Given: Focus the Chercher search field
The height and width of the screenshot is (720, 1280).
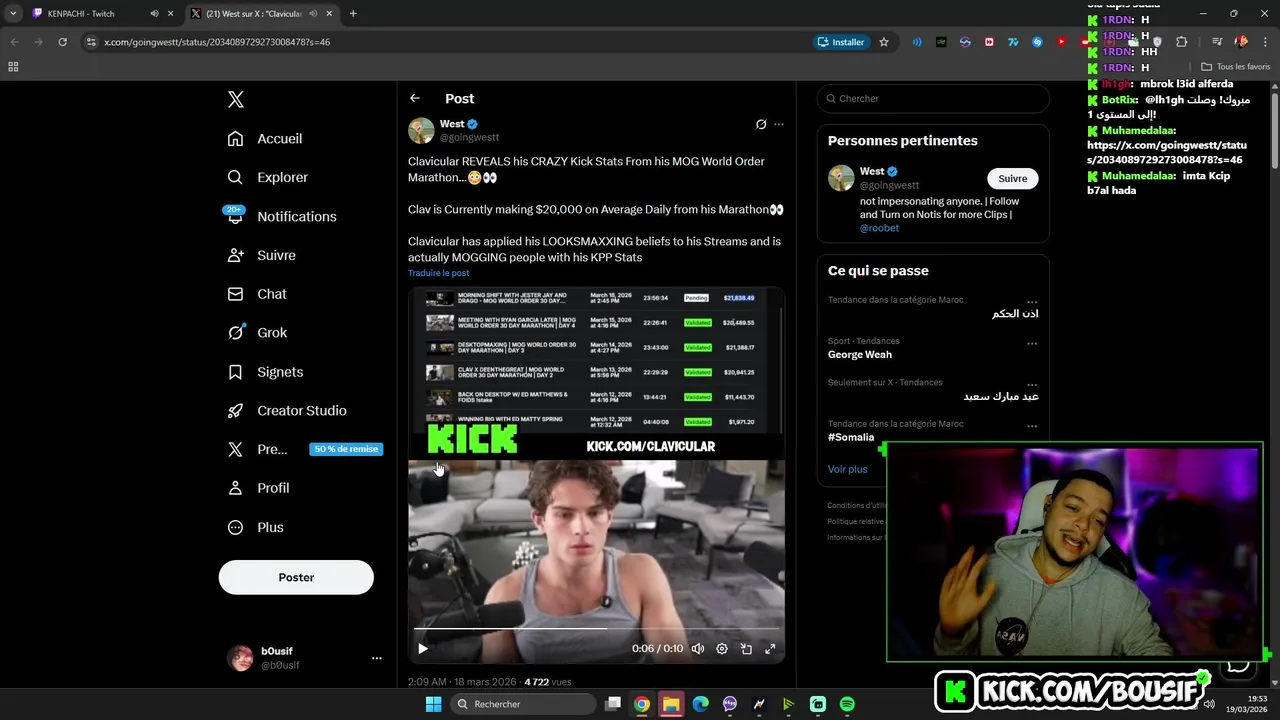Looking at the screenshot, I should point(933,98).
